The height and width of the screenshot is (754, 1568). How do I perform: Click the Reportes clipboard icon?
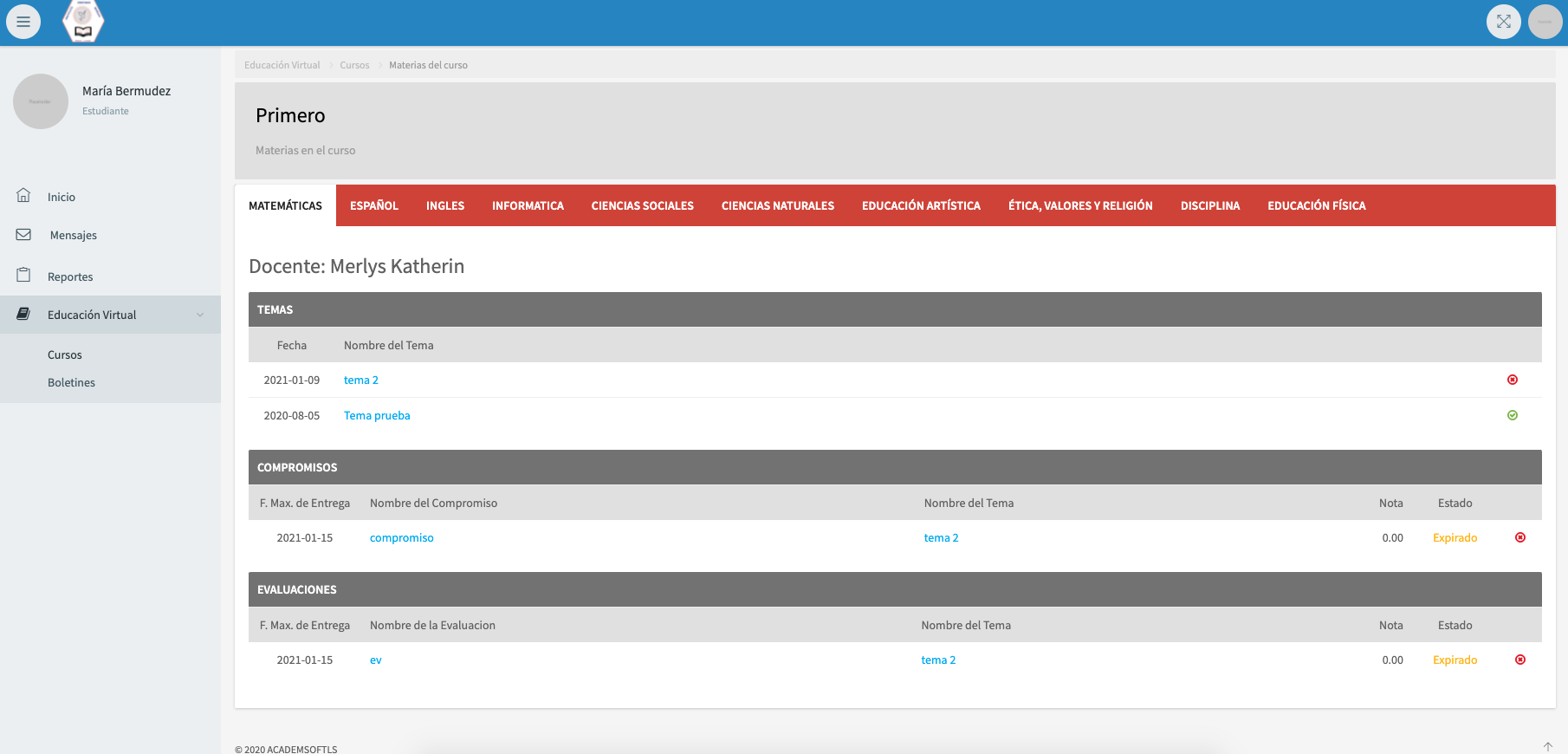pos(23,276)
